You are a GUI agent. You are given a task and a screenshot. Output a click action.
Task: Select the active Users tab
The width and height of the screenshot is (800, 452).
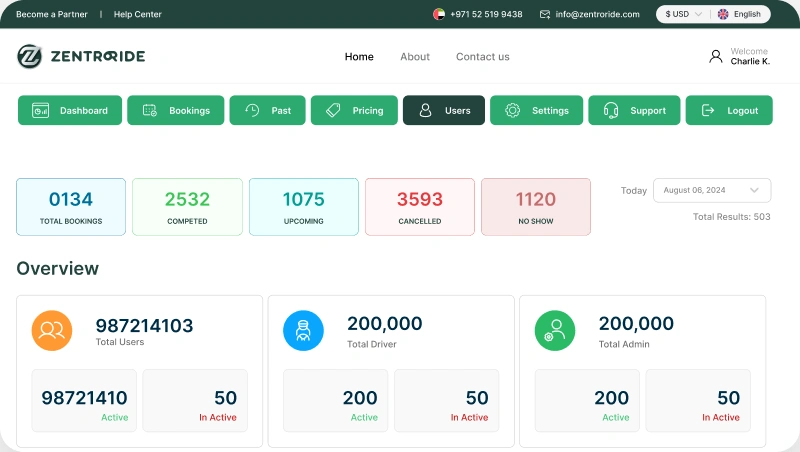coord(444,110)
